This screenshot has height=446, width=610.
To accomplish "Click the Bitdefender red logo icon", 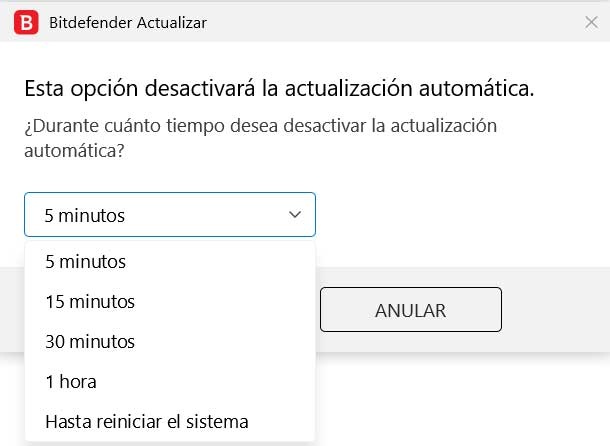I will tap(27, 21).
